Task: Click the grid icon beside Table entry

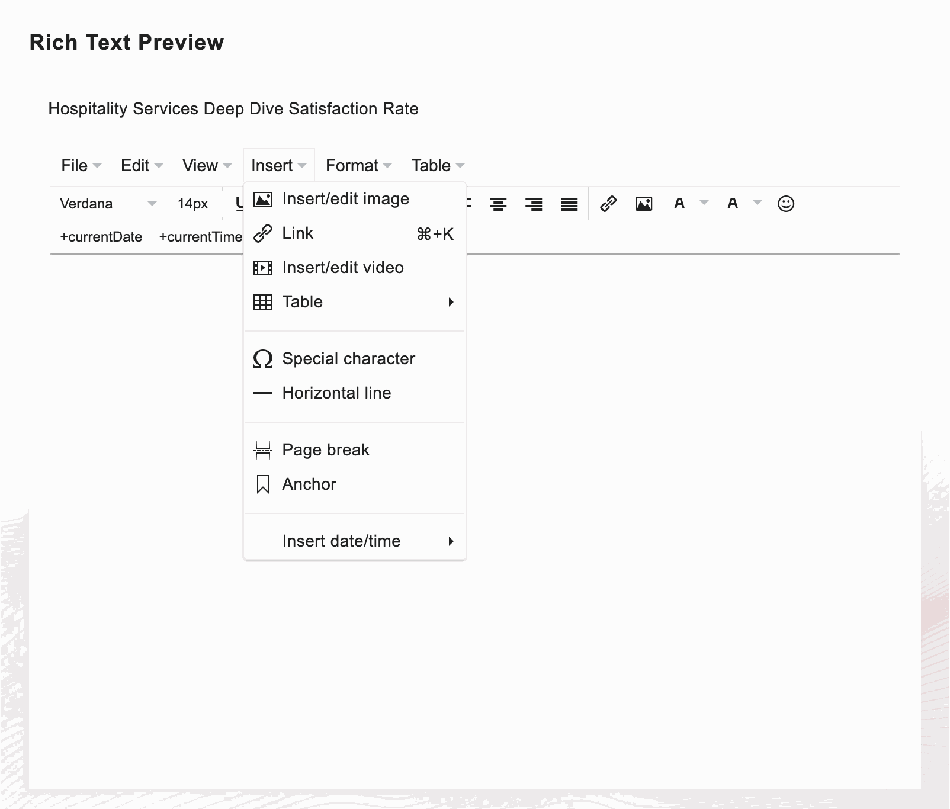Action: click(x=262, y=302)
